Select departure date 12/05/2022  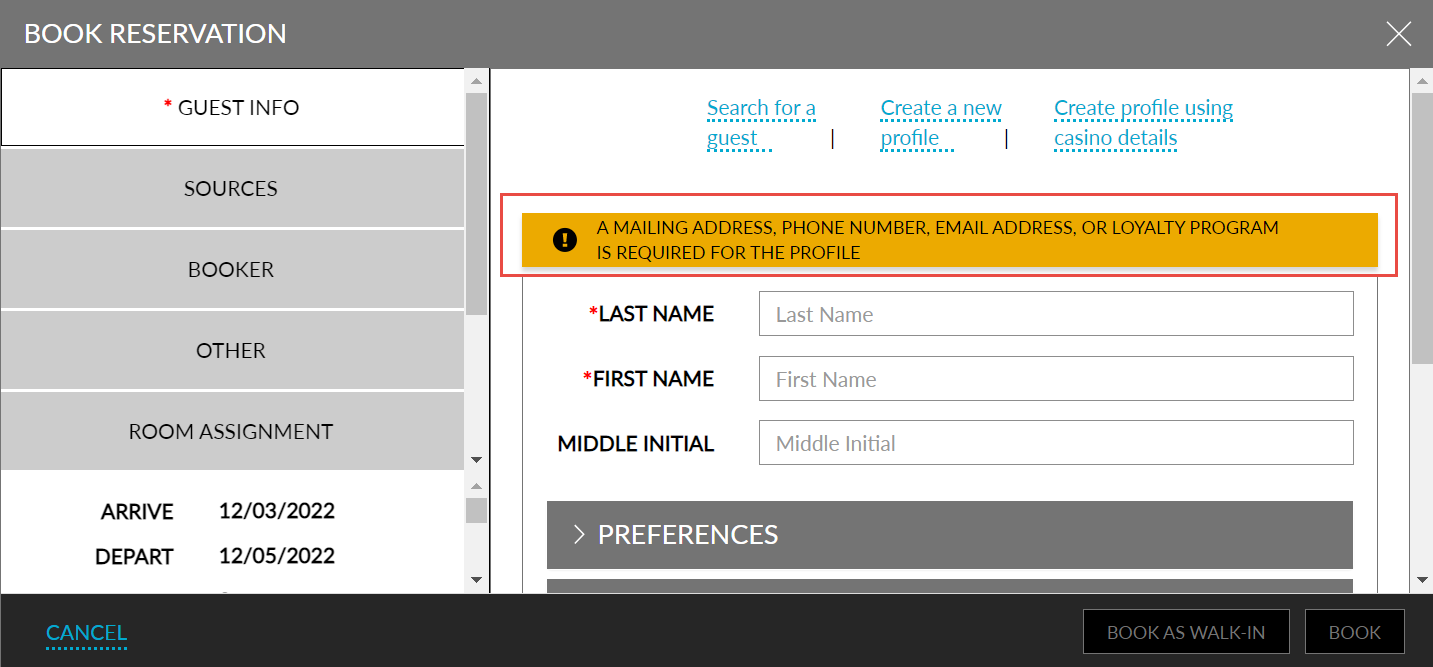point(277,556)
